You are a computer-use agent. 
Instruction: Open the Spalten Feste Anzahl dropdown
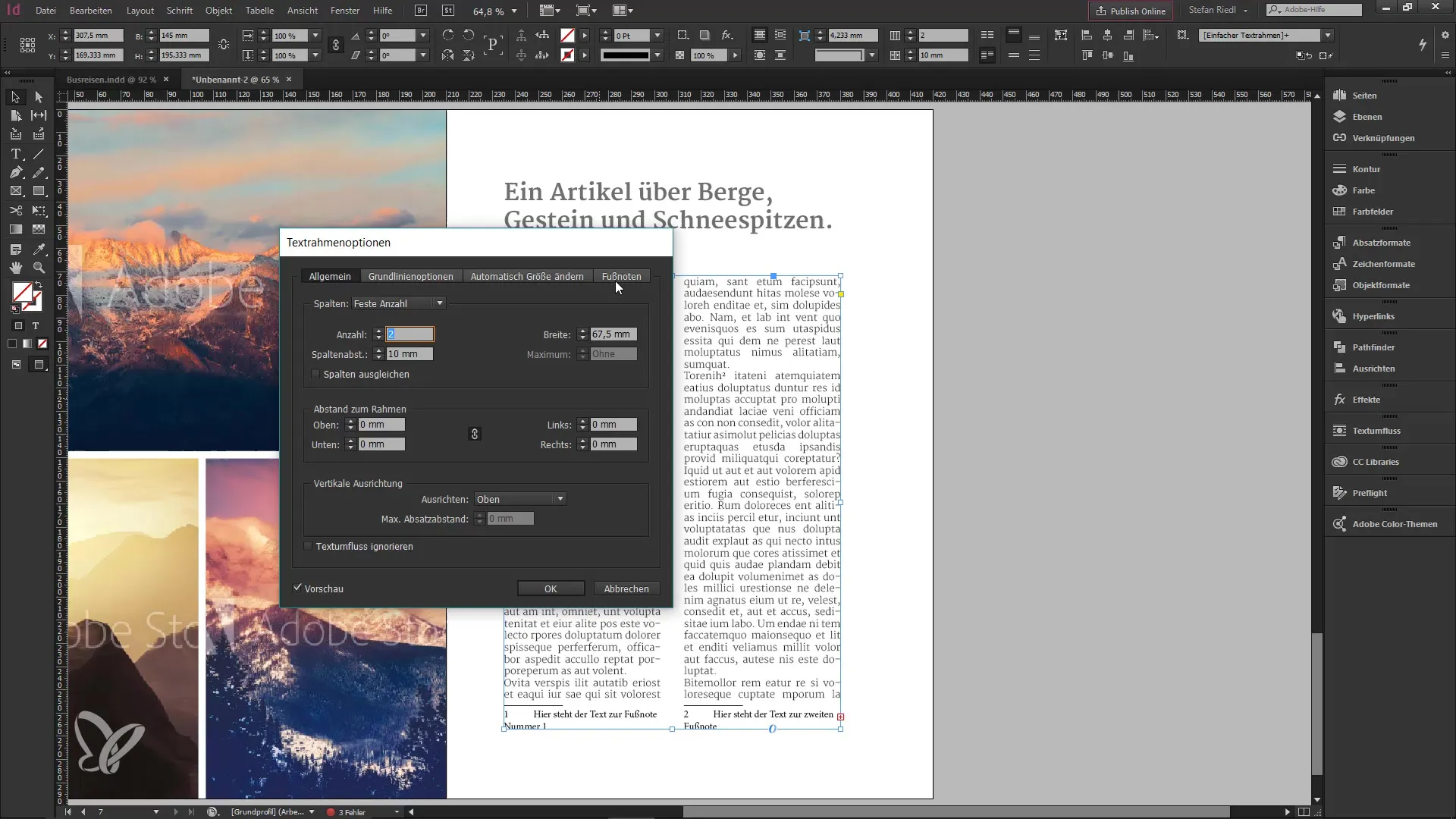click(399, 303)
